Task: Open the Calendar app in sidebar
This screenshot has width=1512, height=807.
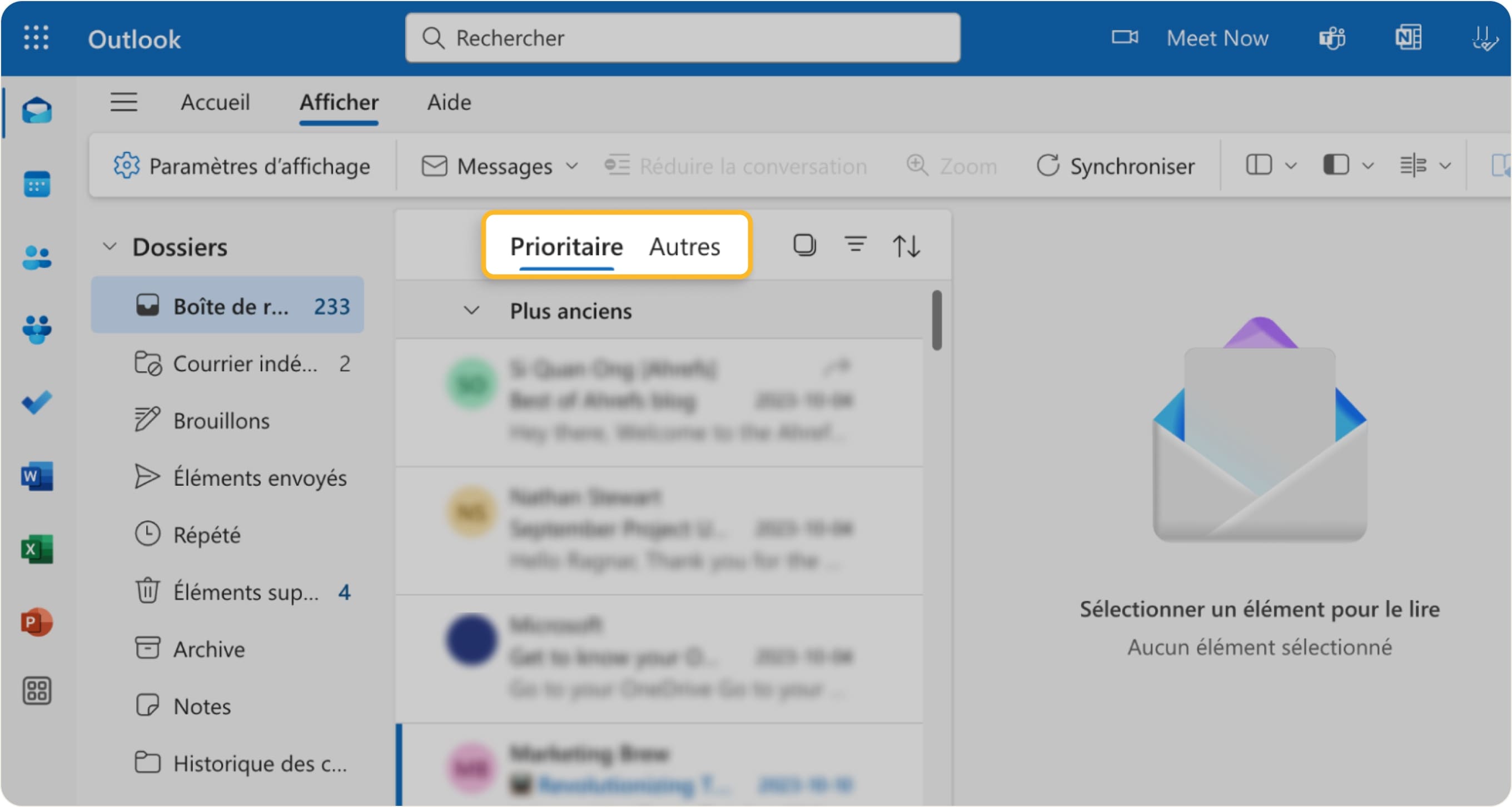Action: 37,184
